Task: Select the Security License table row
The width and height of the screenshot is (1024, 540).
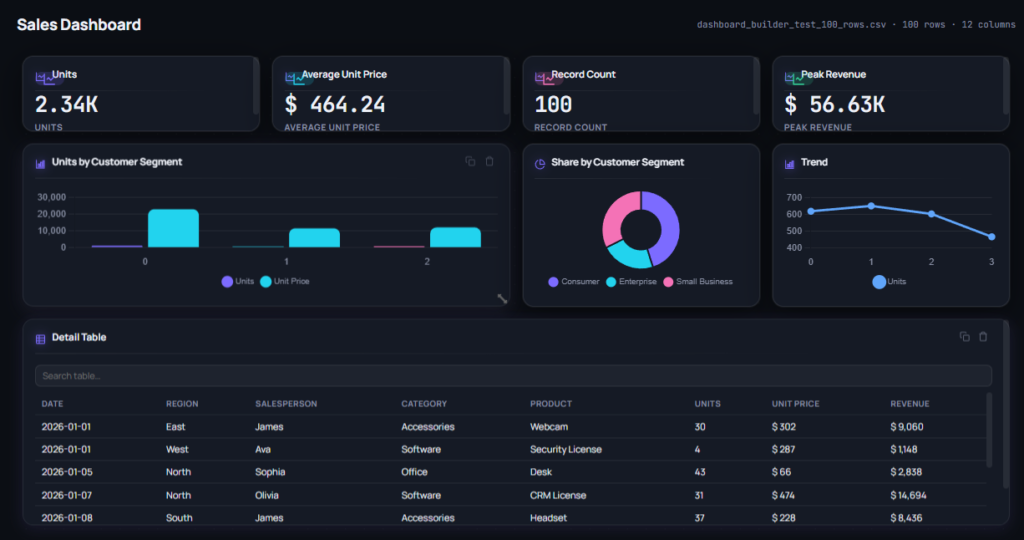Action: point(511,449)
